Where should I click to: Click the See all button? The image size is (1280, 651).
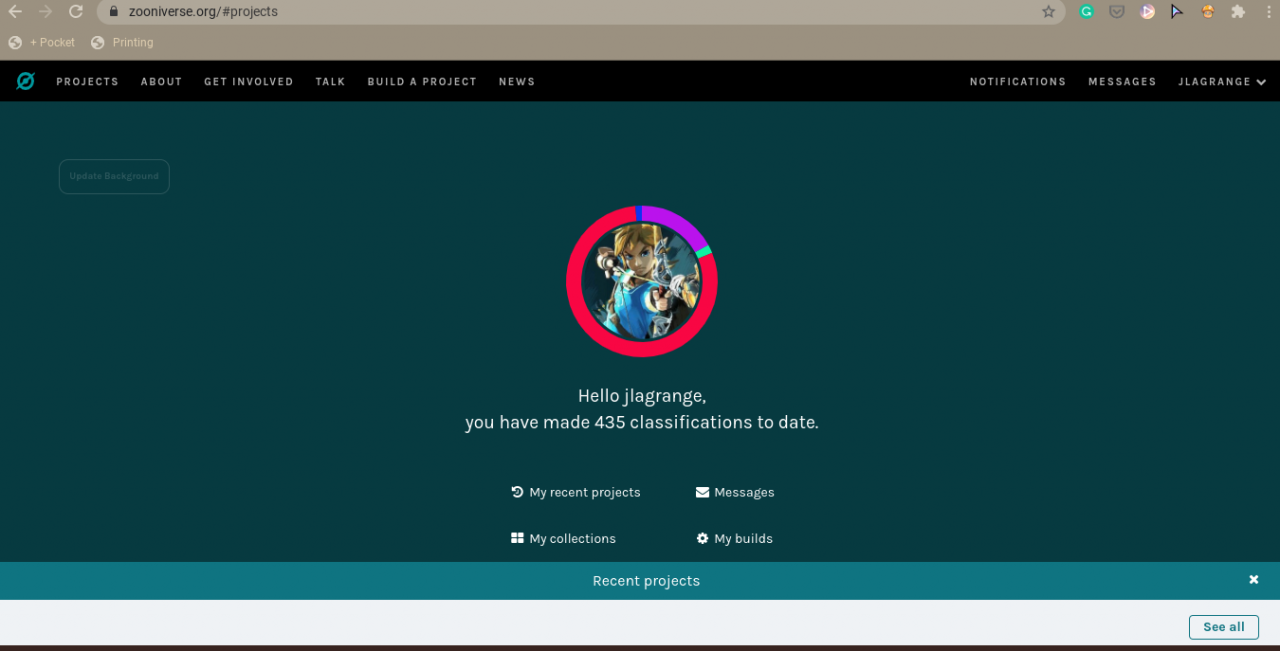click(1224, 627)
